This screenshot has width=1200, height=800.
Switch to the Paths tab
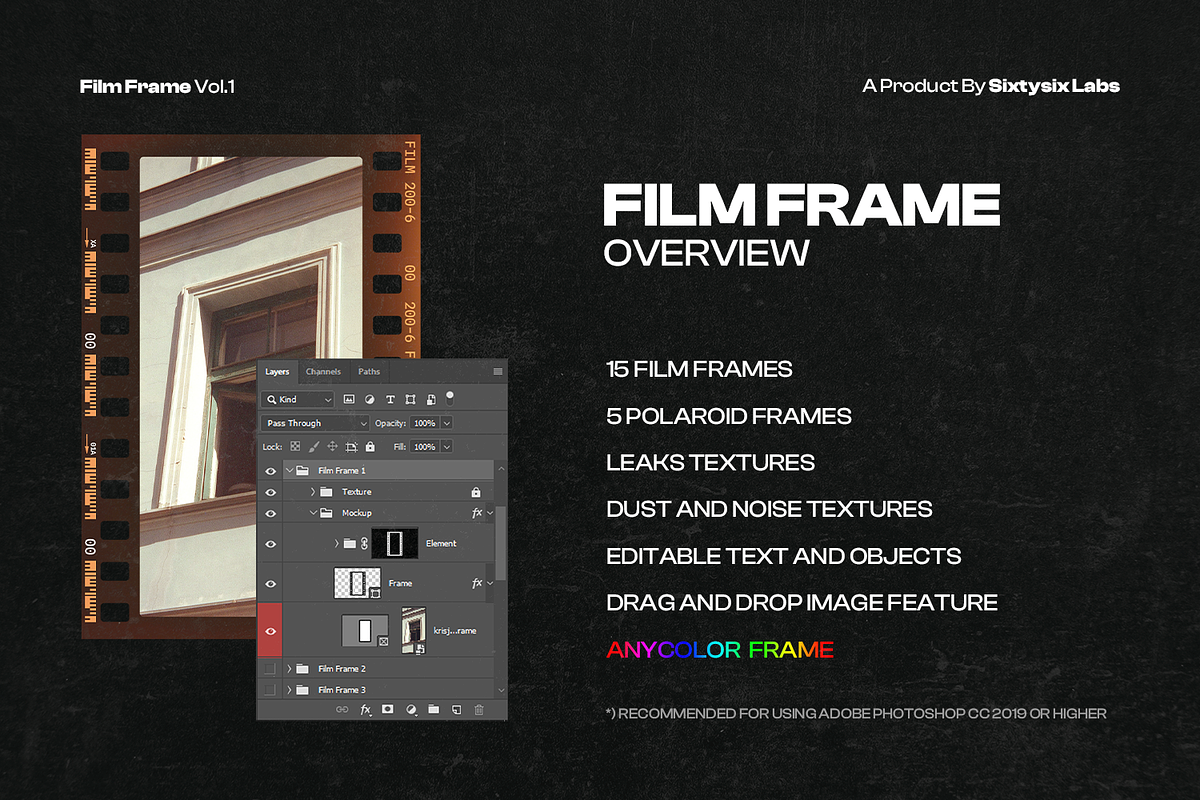coord(369,372)
